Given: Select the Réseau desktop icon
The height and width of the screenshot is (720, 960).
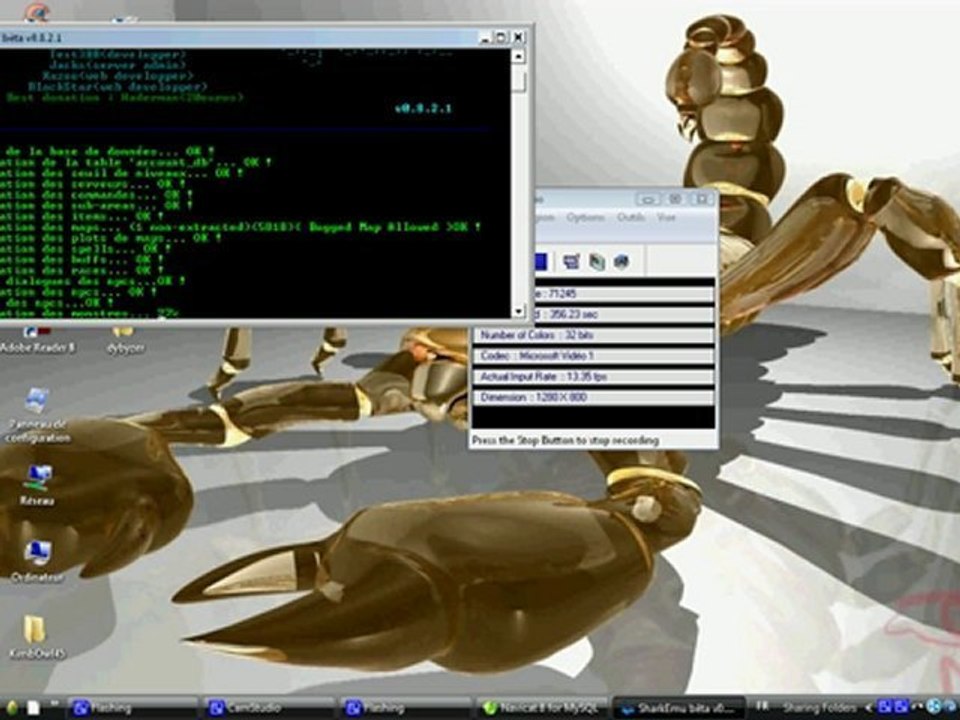Looking at the screenshot, I should click(x=37, y=485).
